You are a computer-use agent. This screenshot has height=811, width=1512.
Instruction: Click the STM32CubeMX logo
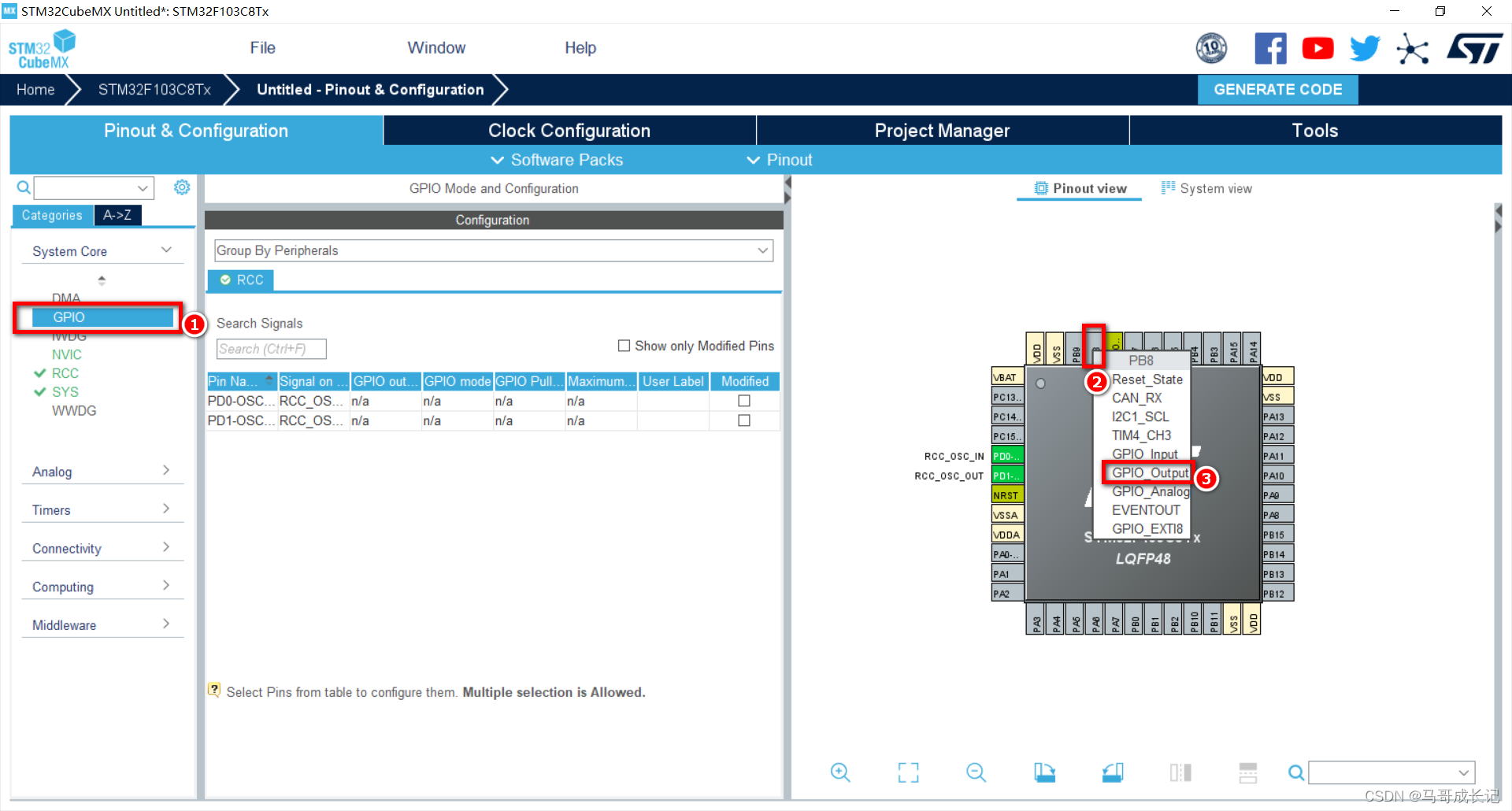coord(43,50)
